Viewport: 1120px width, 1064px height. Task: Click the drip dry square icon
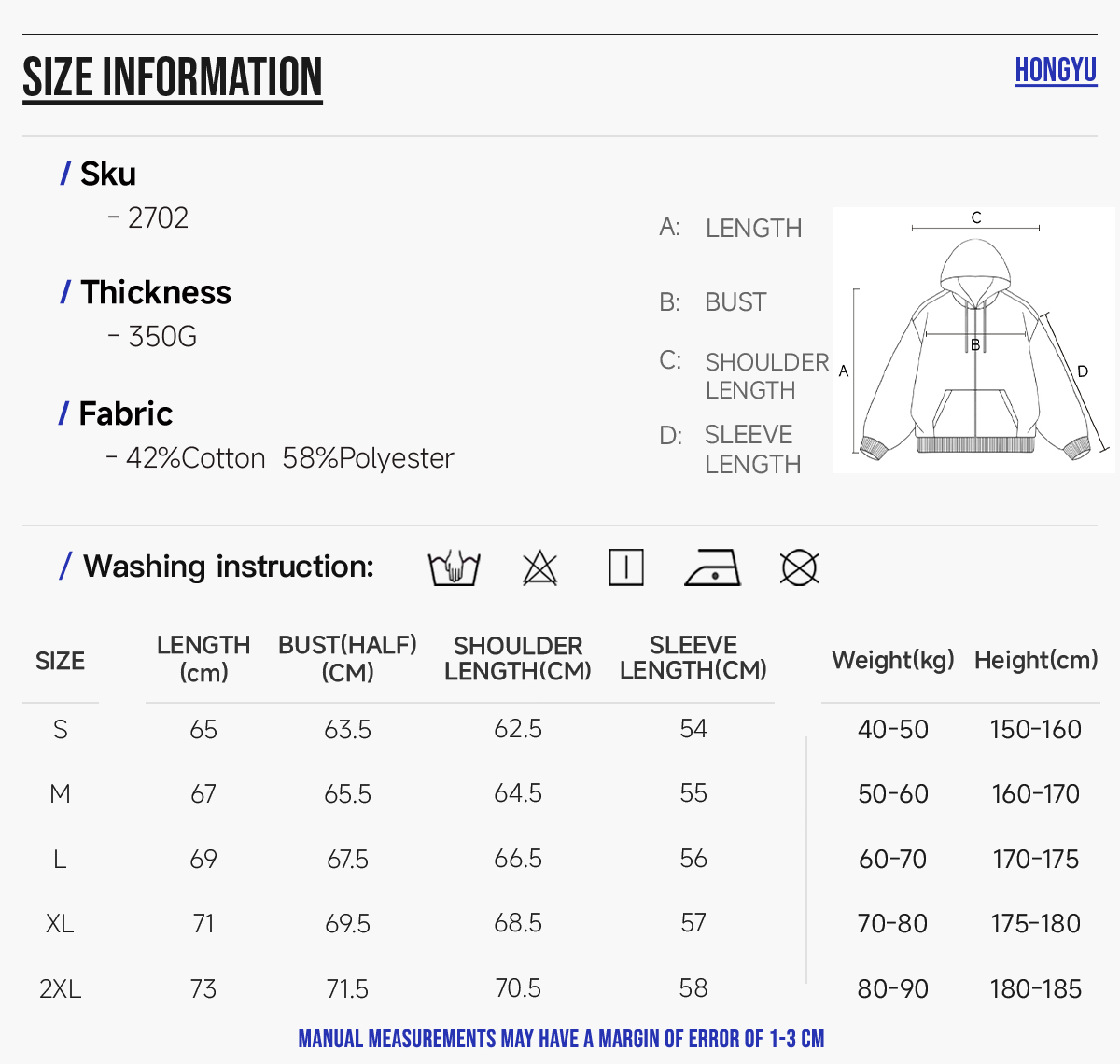coord(625,567)
